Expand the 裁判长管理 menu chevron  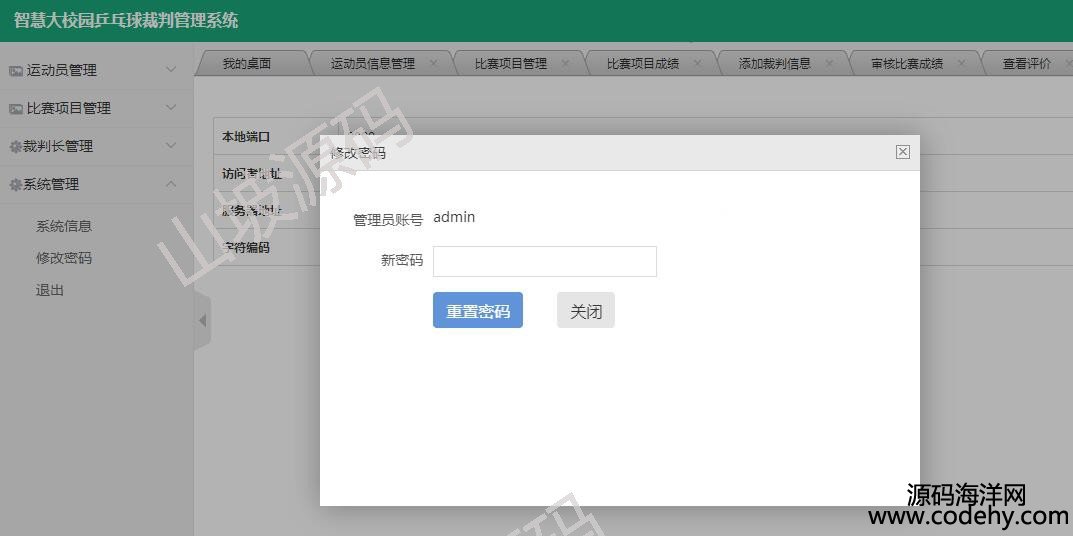(x=171, y=146)
